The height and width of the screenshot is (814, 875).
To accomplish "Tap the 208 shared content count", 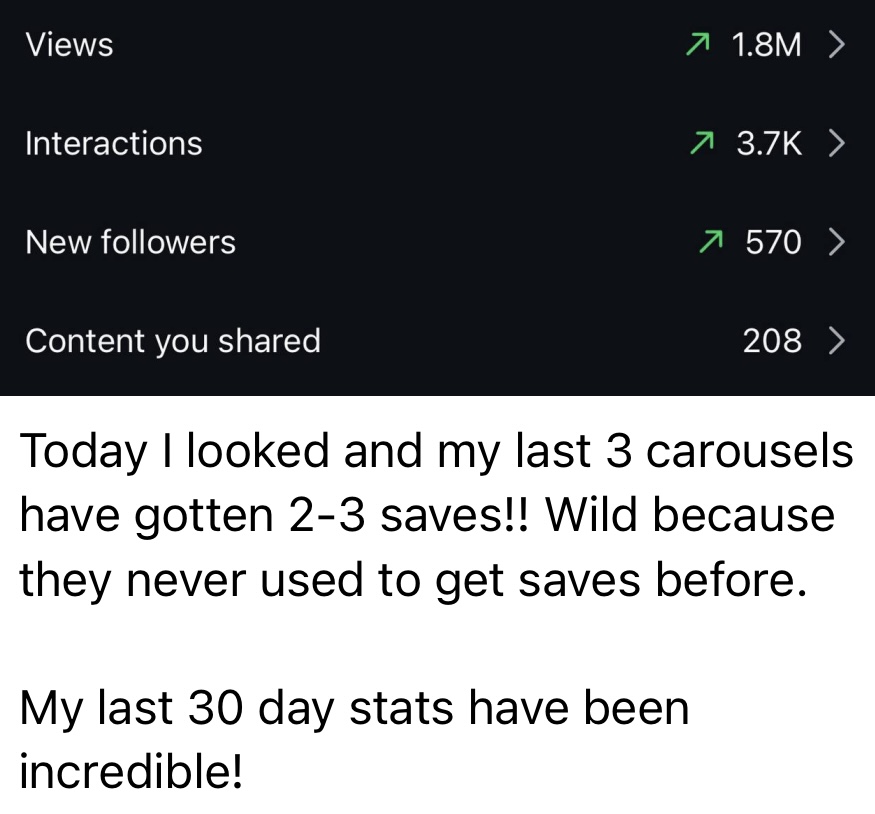I will coord(772,341).
